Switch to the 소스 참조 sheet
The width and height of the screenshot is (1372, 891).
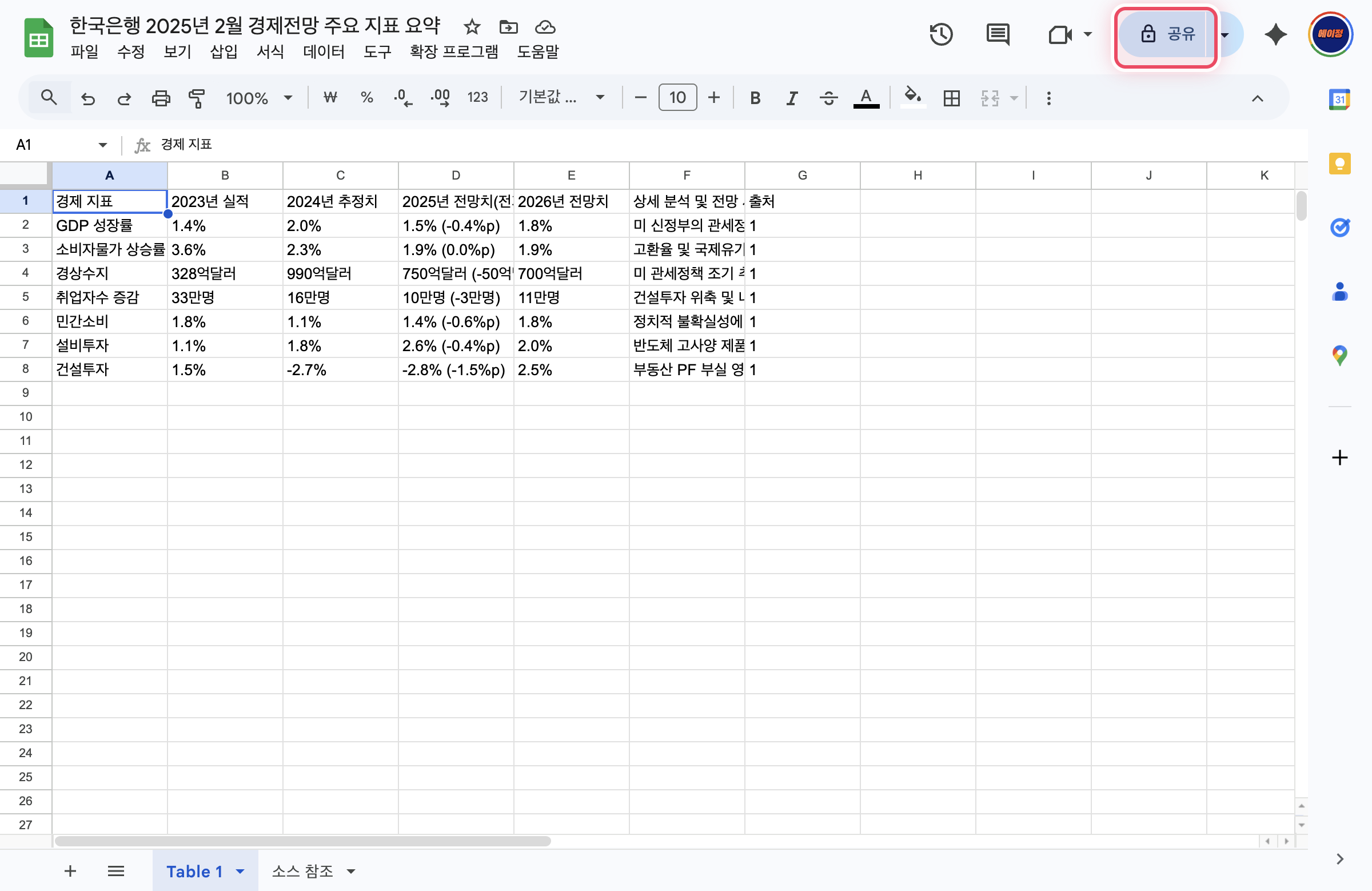point(304,872)
